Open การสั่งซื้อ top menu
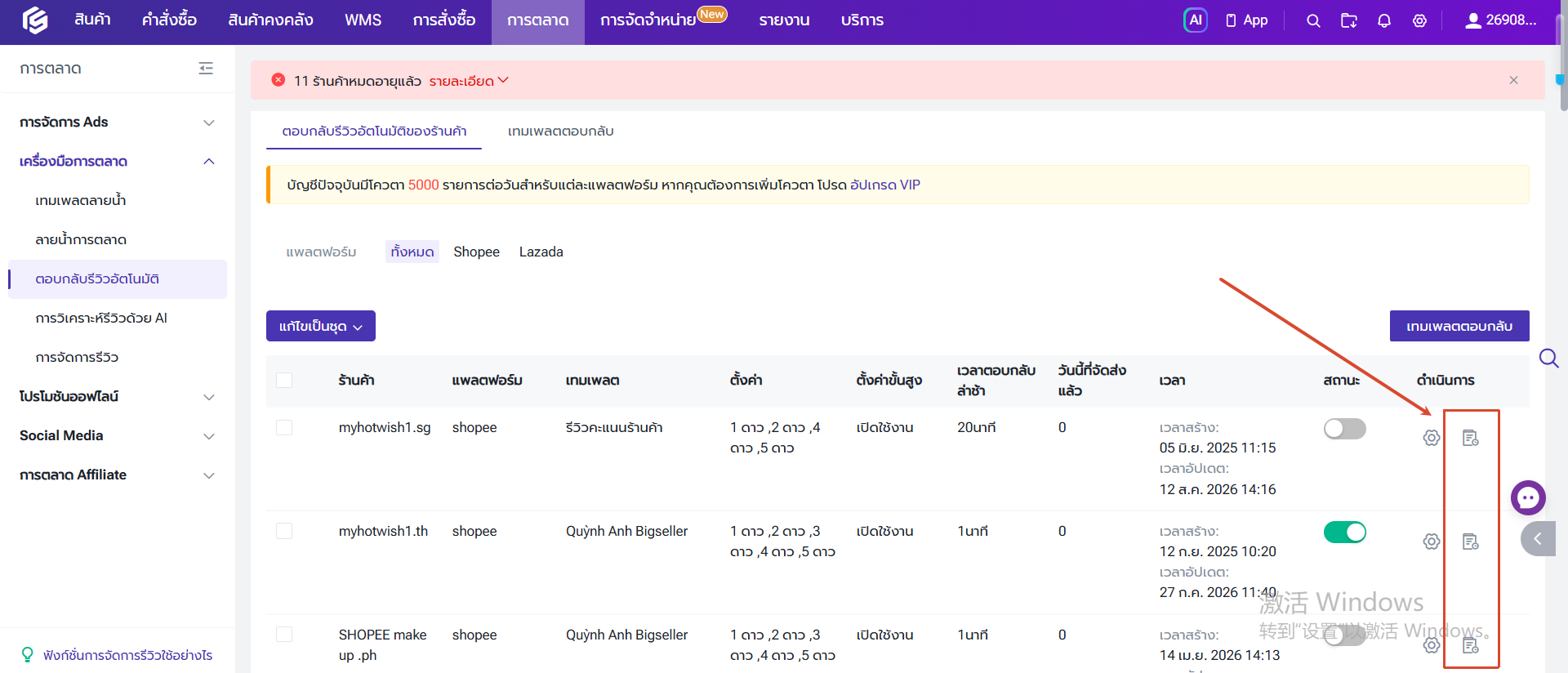Screen dimensions: 1568x673 coord(443,20)
